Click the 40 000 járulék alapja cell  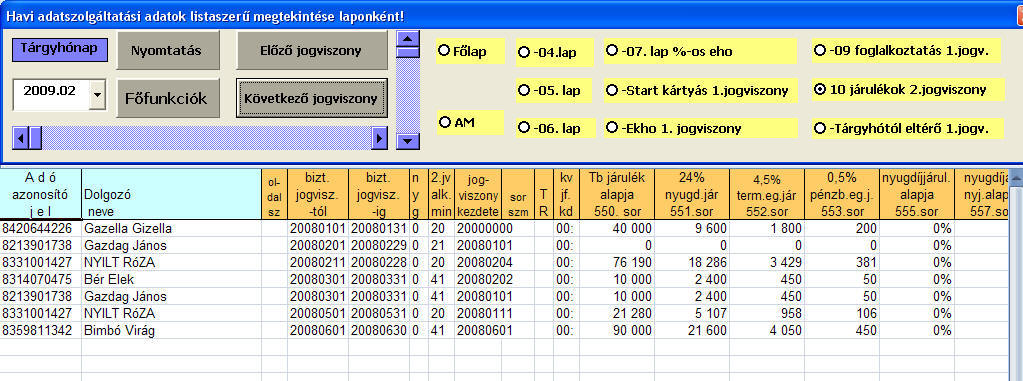click(x=617, y=228)
